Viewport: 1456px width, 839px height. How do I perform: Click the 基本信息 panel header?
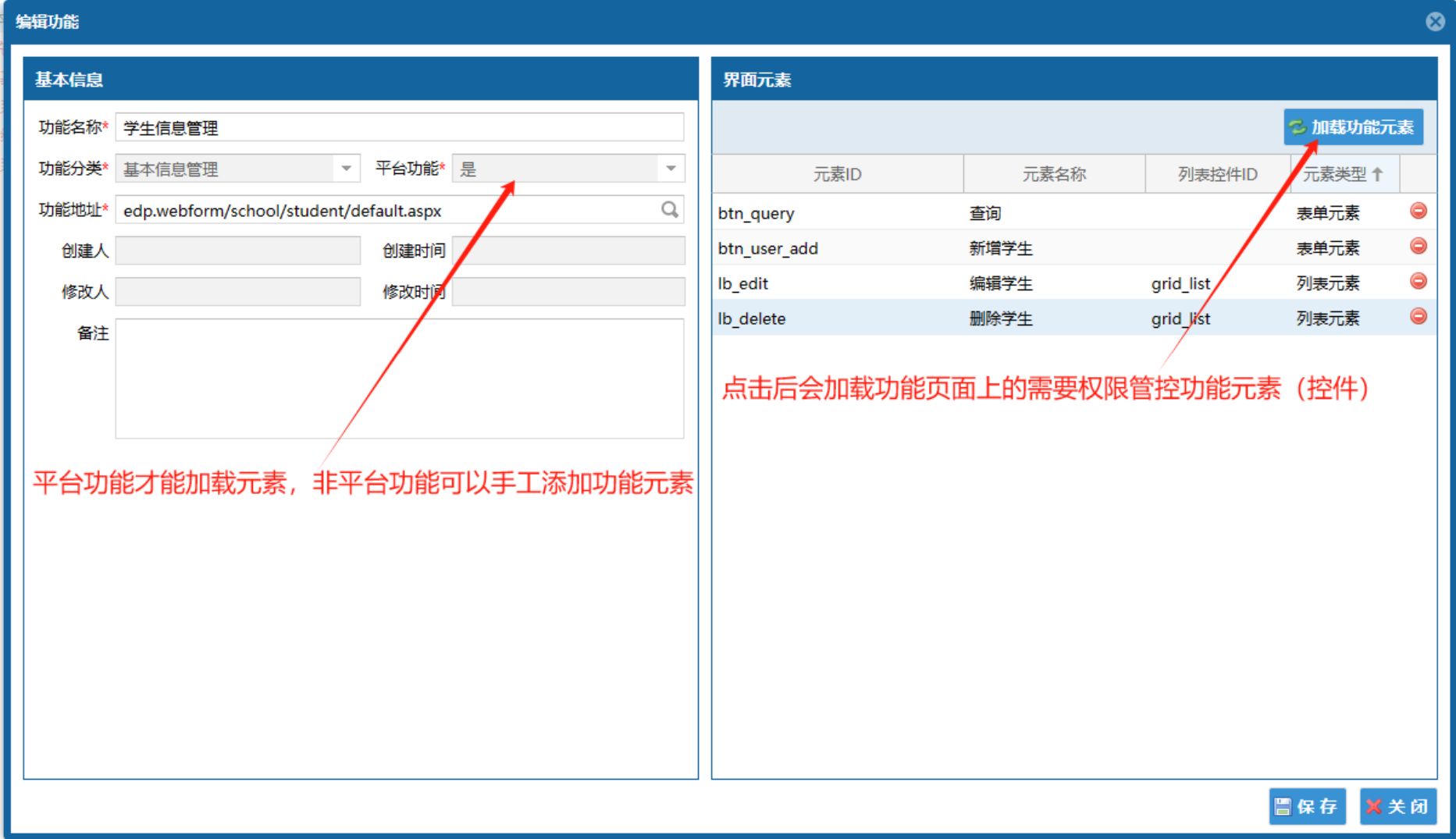tap(361, 79)
